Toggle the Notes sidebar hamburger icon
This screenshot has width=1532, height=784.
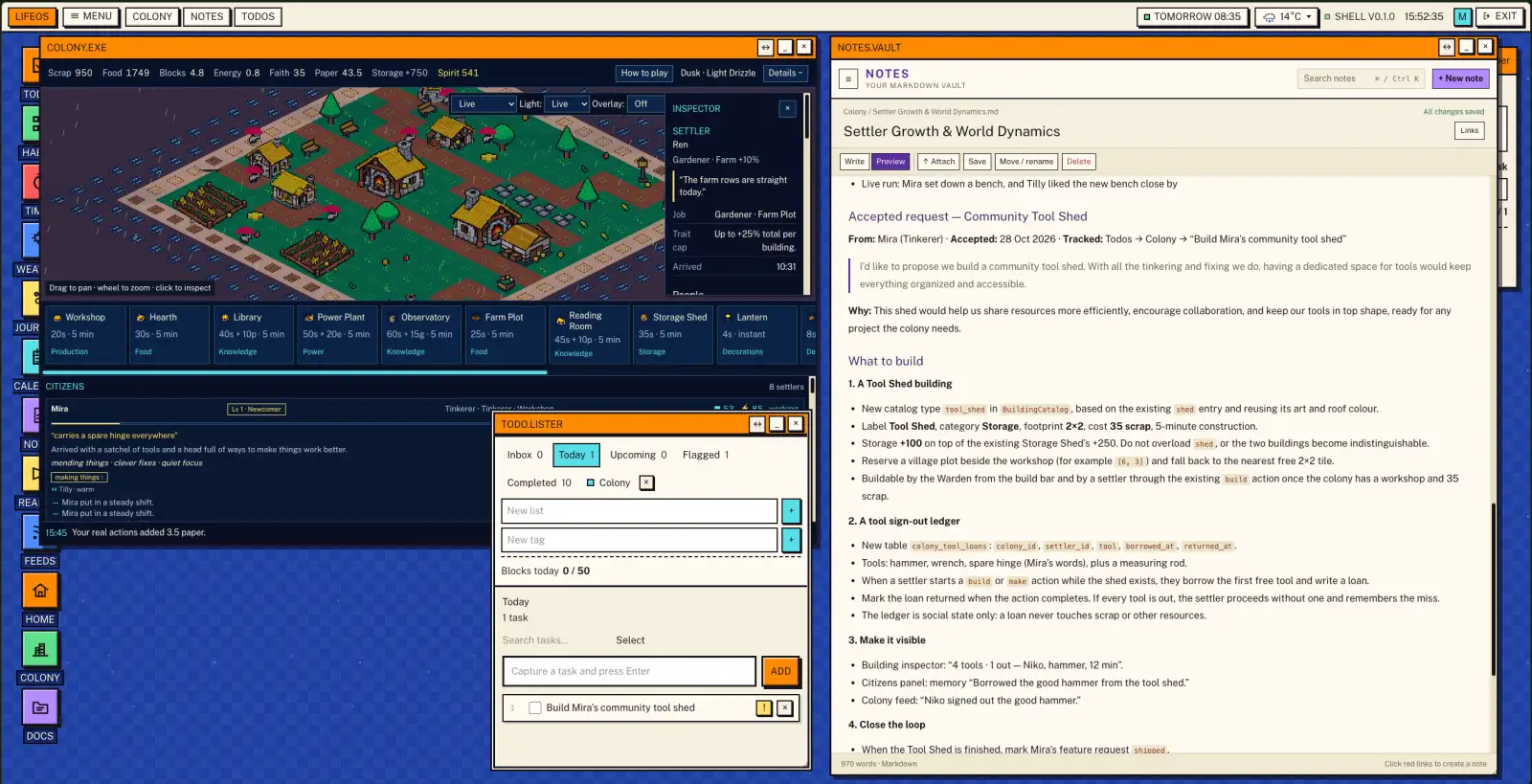pos(848,78)
